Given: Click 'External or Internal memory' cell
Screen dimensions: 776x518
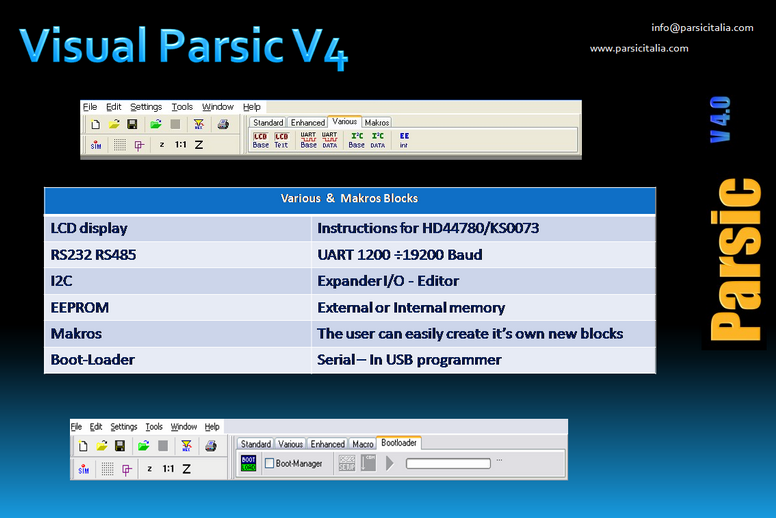Looking at the screenshot, I should 484,308.
